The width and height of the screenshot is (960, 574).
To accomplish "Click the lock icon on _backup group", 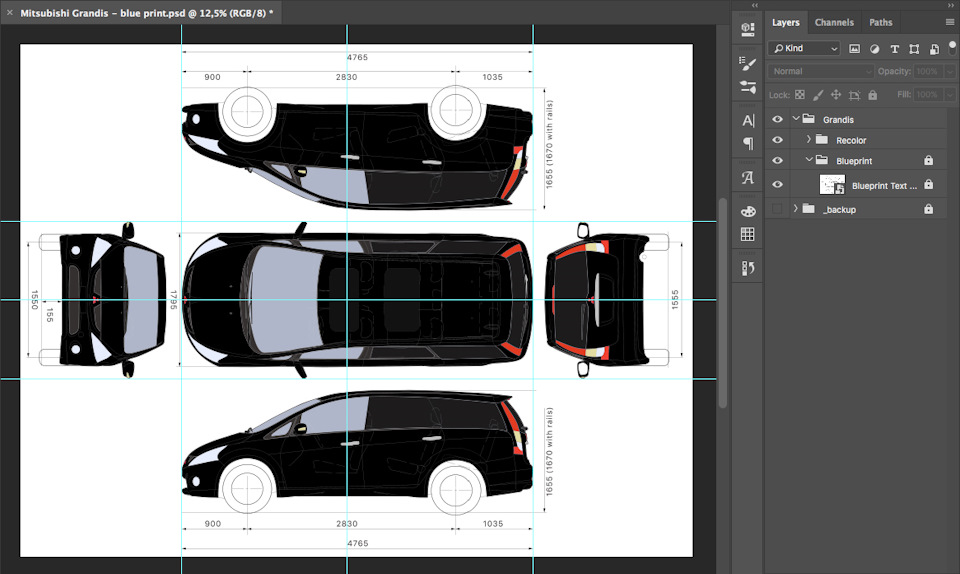I will (x=928, y=209).
